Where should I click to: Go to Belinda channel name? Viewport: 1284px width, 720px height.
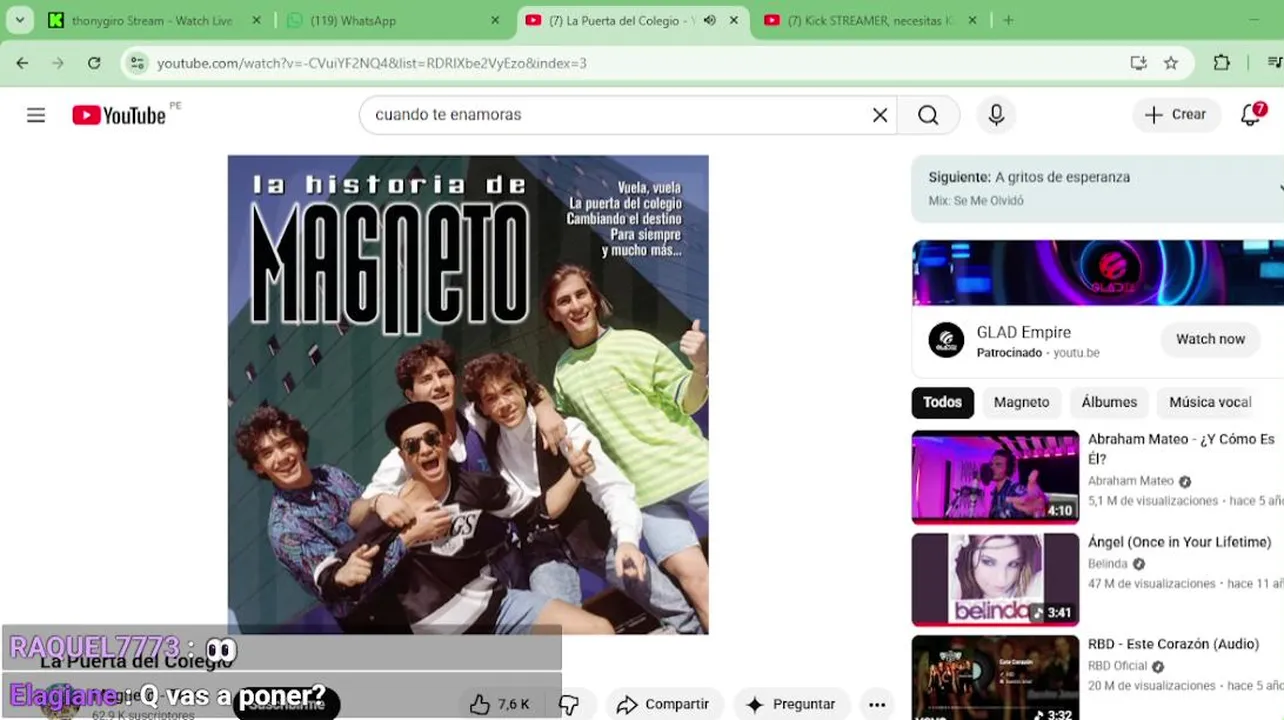click(x=1107, y=564)
